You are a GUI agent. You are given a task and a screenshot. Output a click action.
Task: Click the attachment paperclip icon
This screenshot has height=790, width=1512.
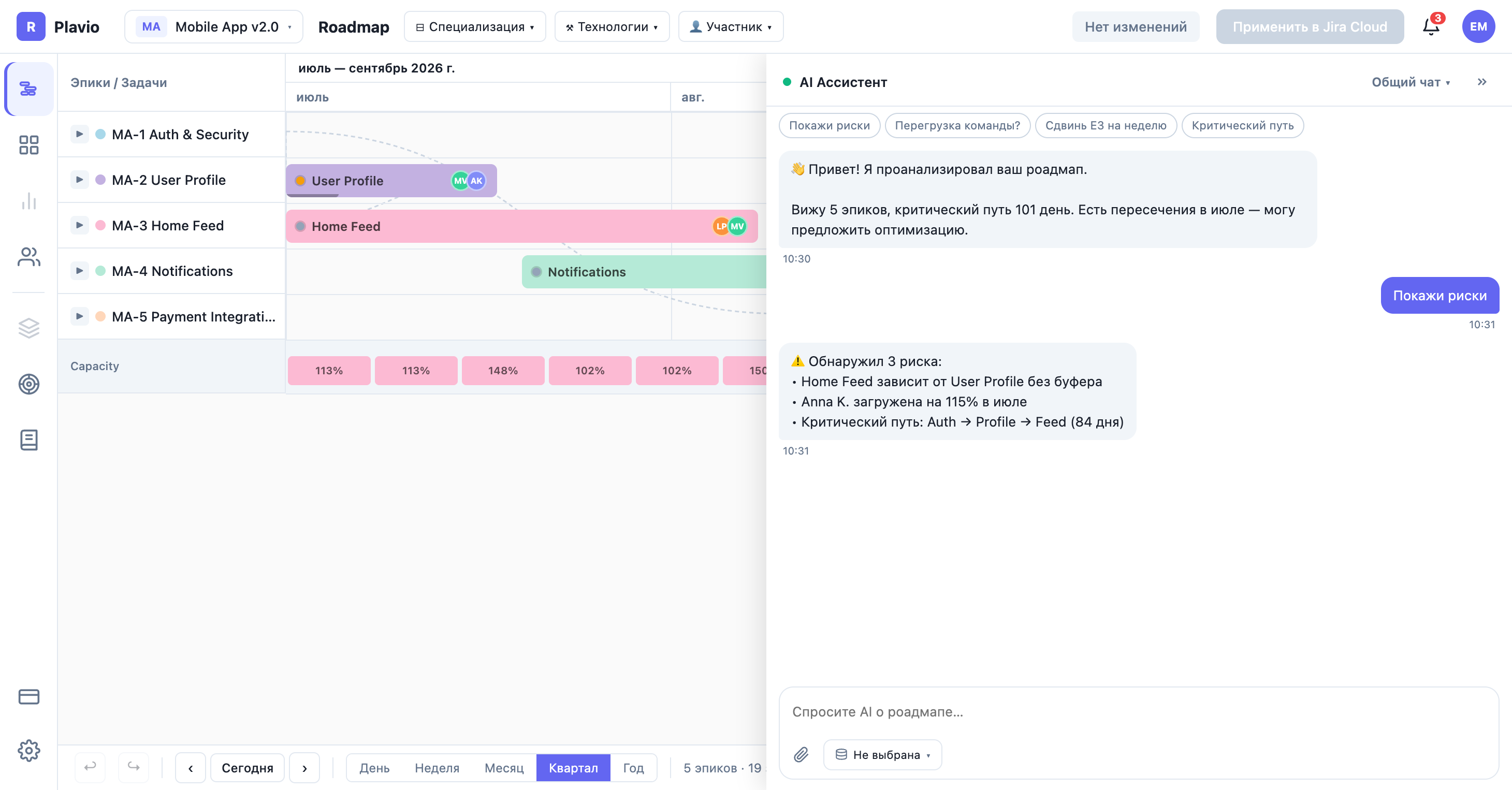pos(801,754)
